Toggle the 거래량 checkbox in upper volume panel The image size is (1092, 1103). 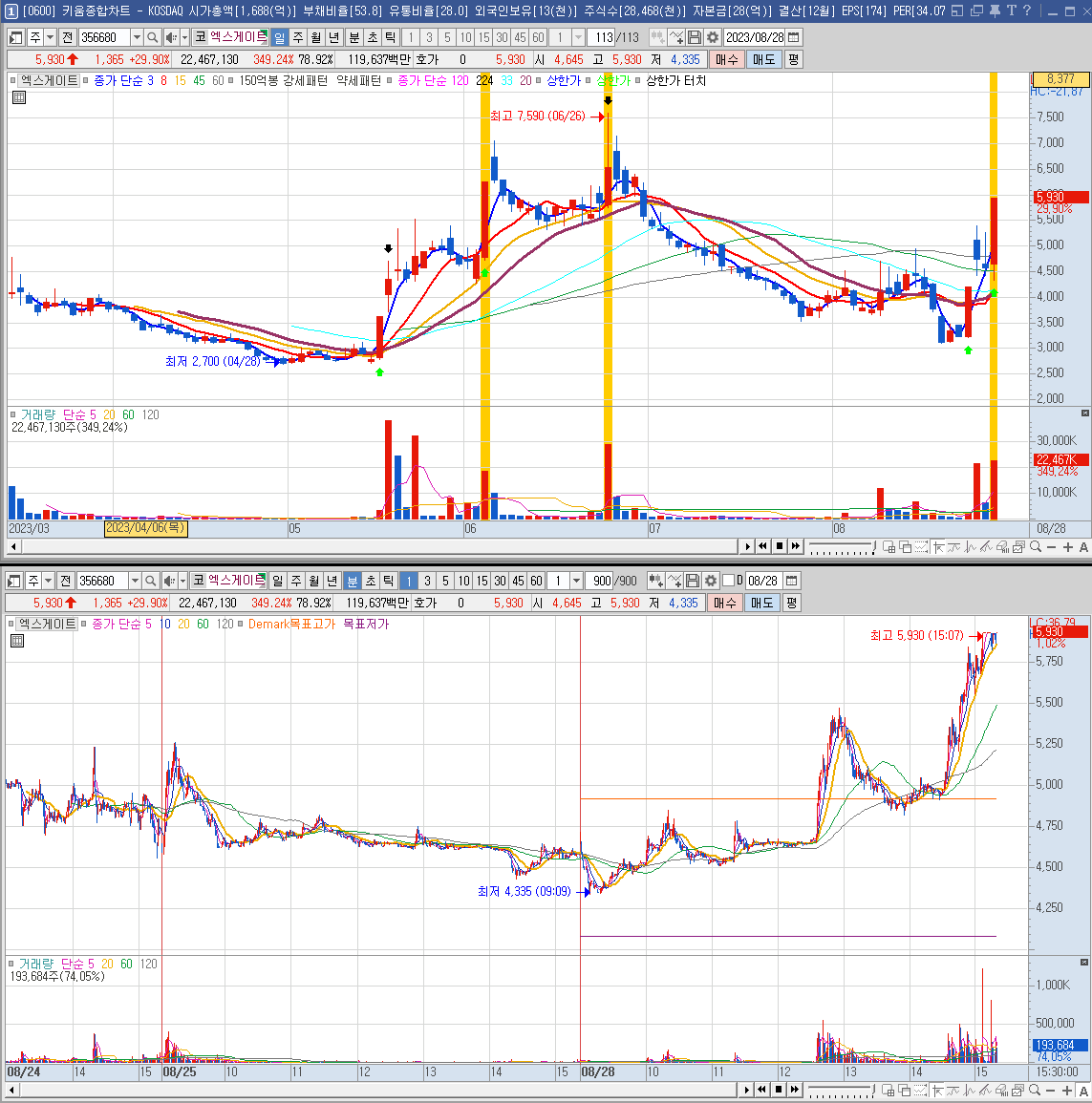coord(12,415)
